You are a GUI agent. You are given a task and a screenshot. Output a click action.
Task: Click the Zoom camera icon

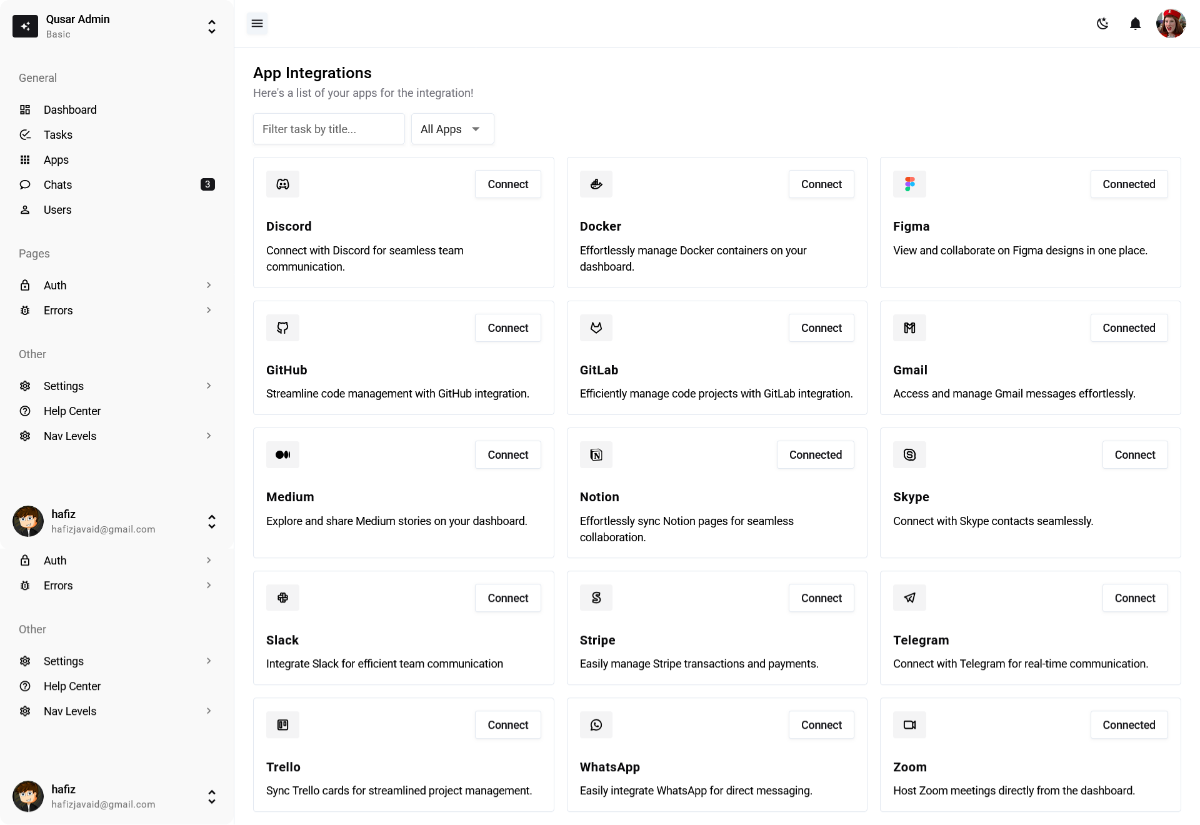pyautogui.click(x=910, y=725)
